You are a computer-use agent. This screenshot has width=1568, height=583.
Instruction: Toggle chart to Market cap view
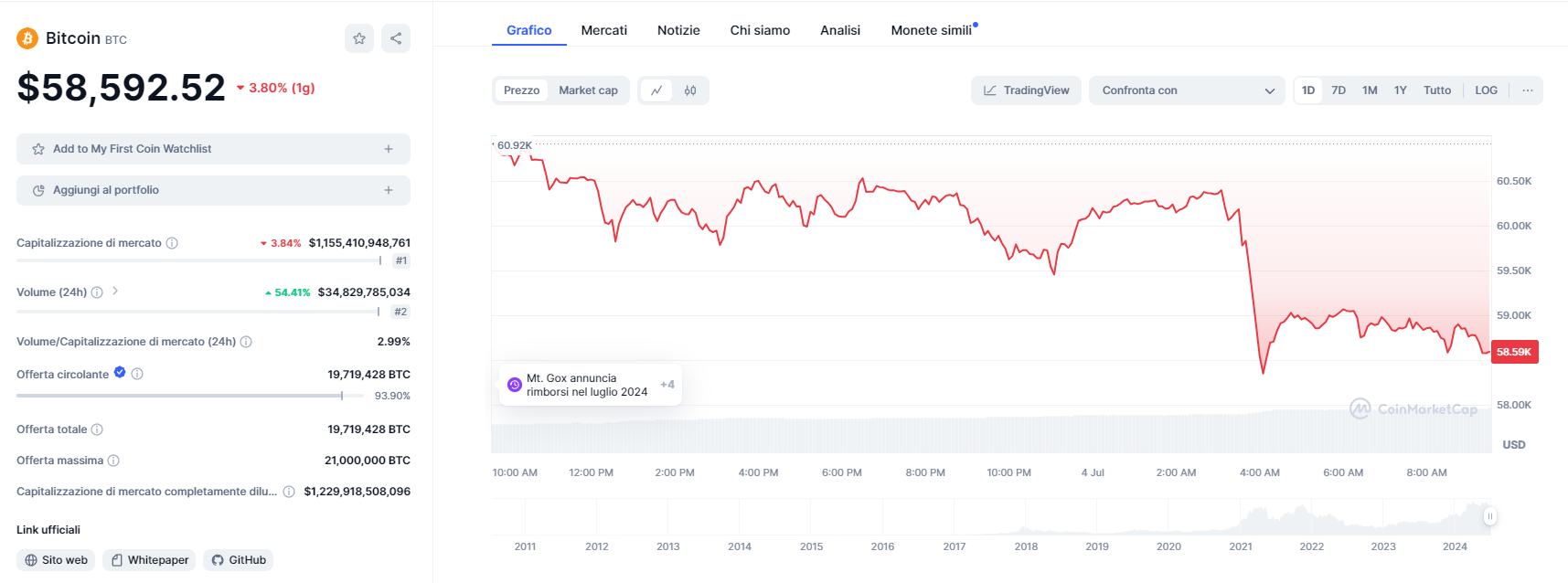(x=588, y=90)
